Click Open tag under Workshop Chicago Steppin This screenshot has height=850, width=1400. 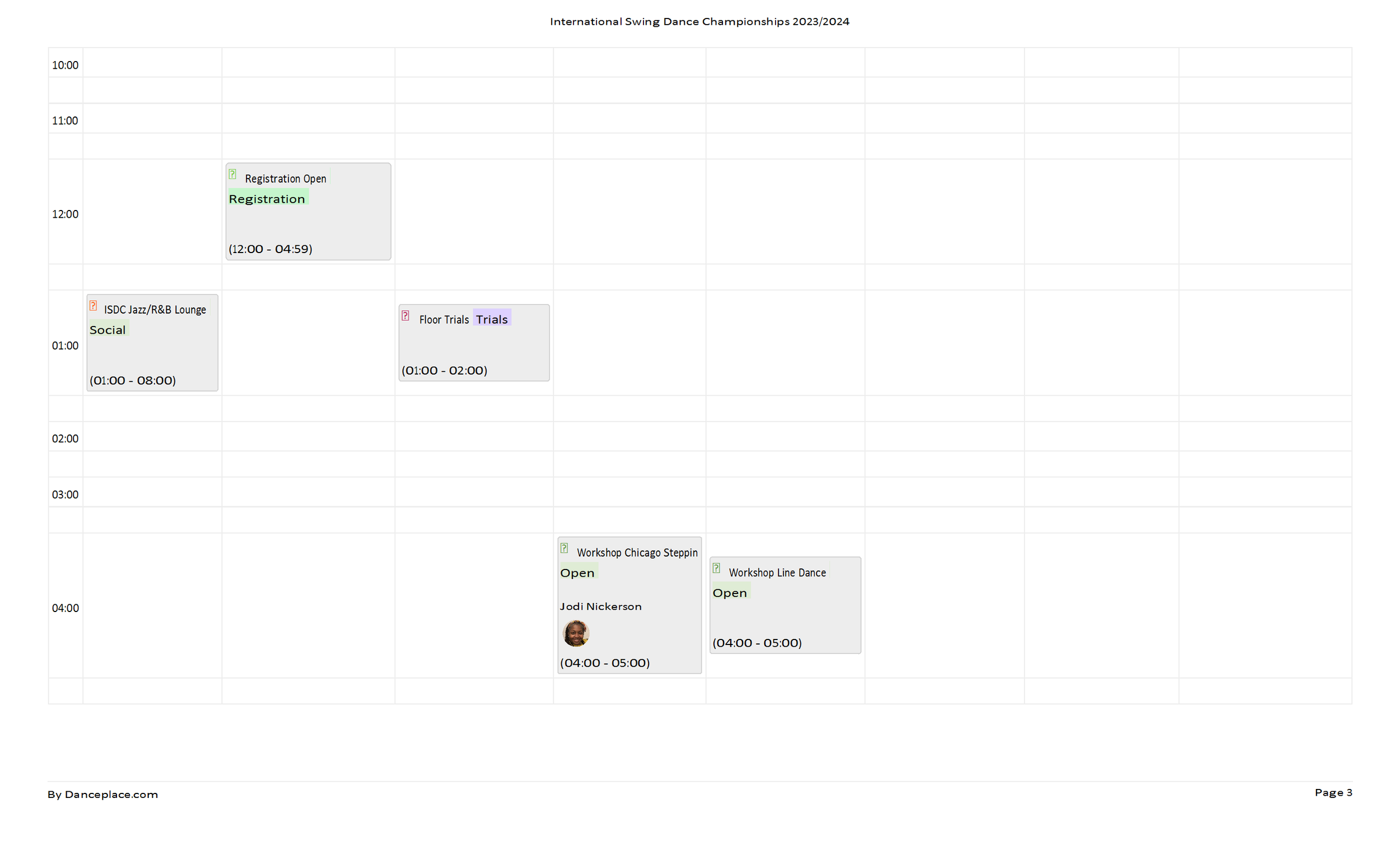(x=577, y=573)
